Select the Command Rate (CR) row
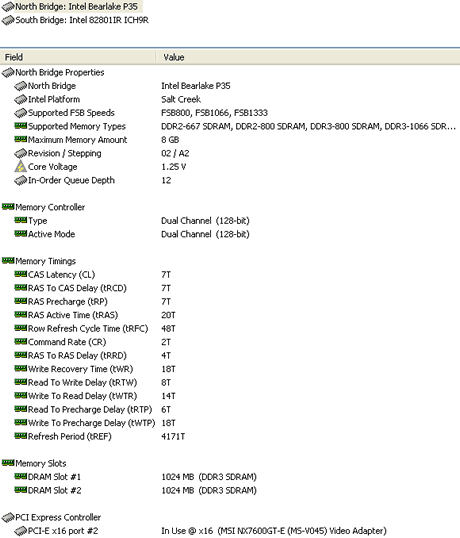Screen dimensions: 460x538 230,342
